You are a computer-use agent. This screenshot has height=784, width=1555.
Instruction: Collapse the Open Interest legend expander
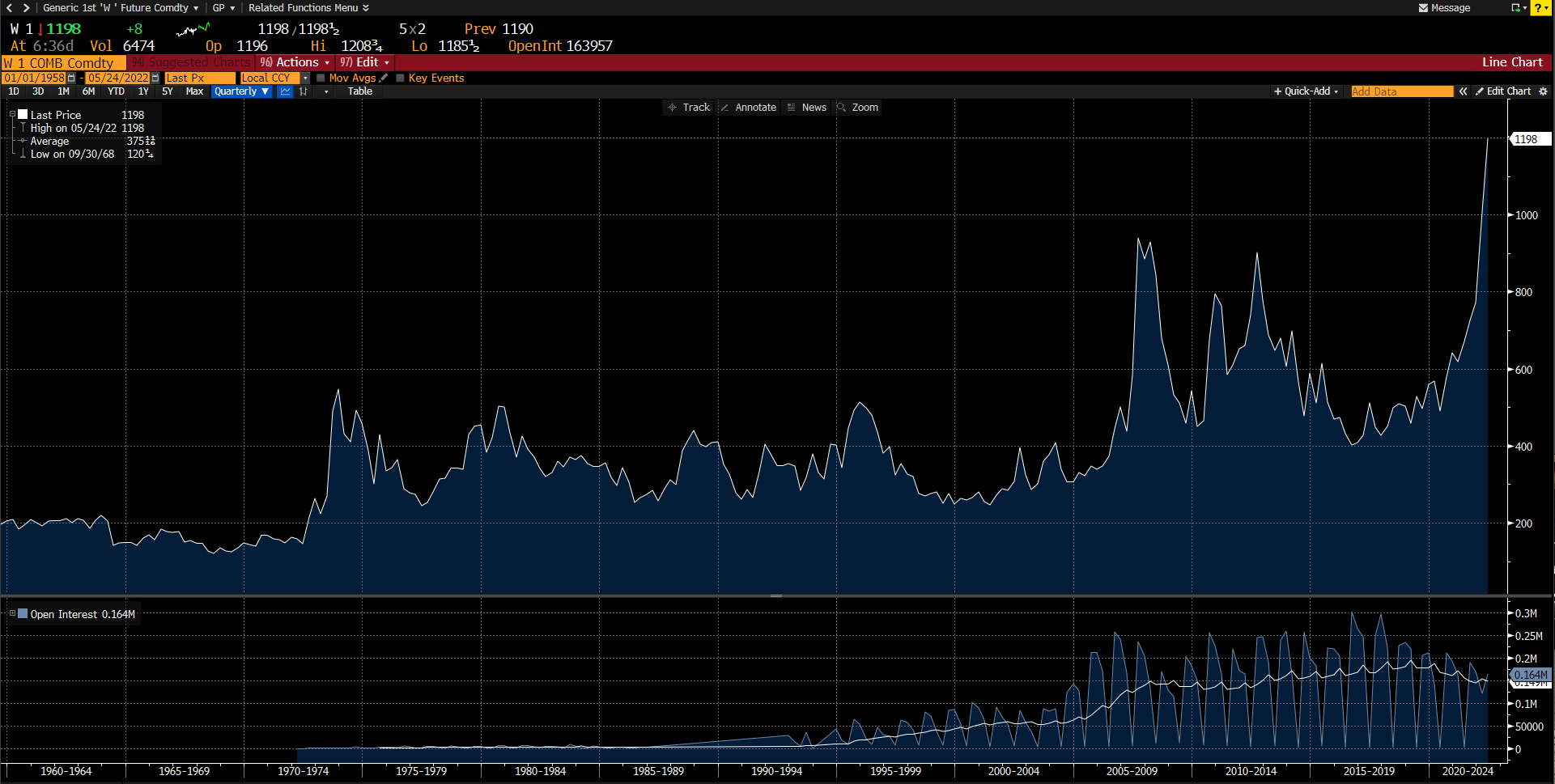tap(12, 614)
